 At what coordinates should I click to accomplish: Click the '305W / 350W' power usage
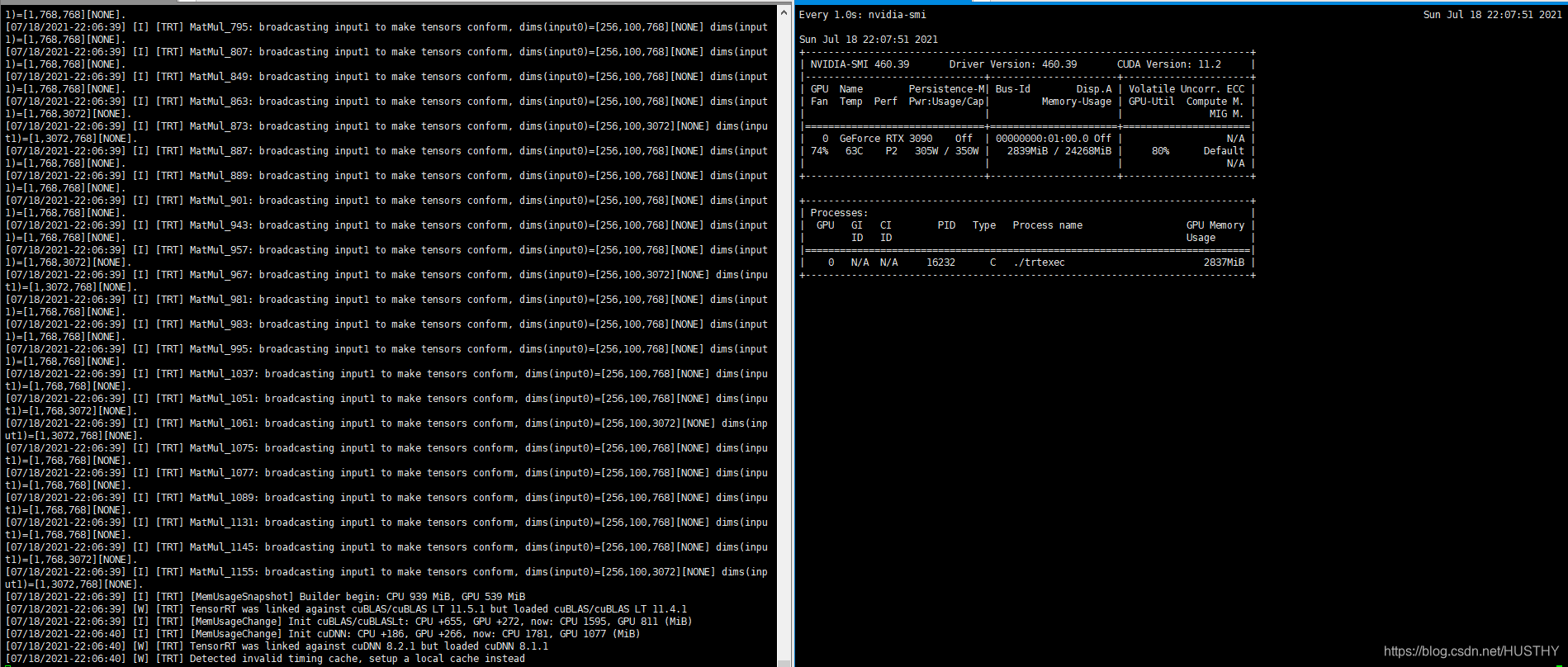(x=946, y=151)
